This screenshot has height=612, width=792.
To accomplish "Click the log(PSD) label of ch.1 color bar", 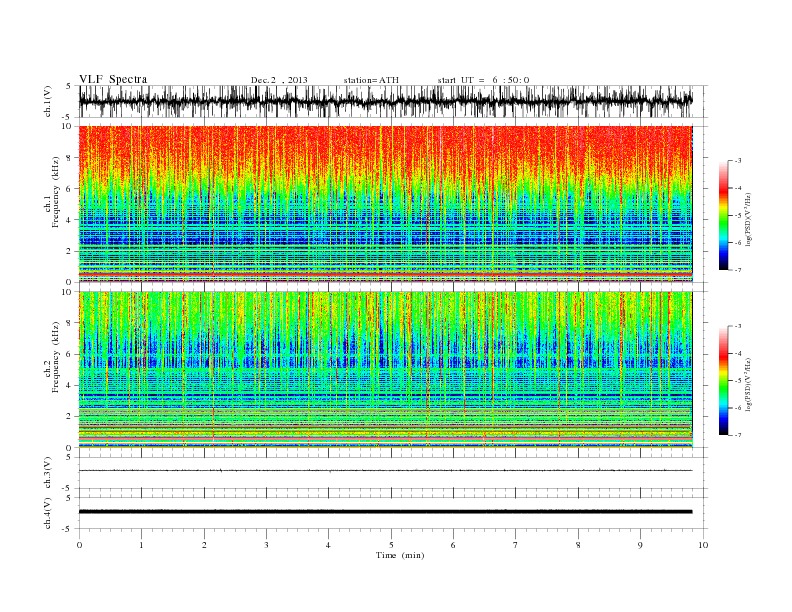I will [749, 219].
